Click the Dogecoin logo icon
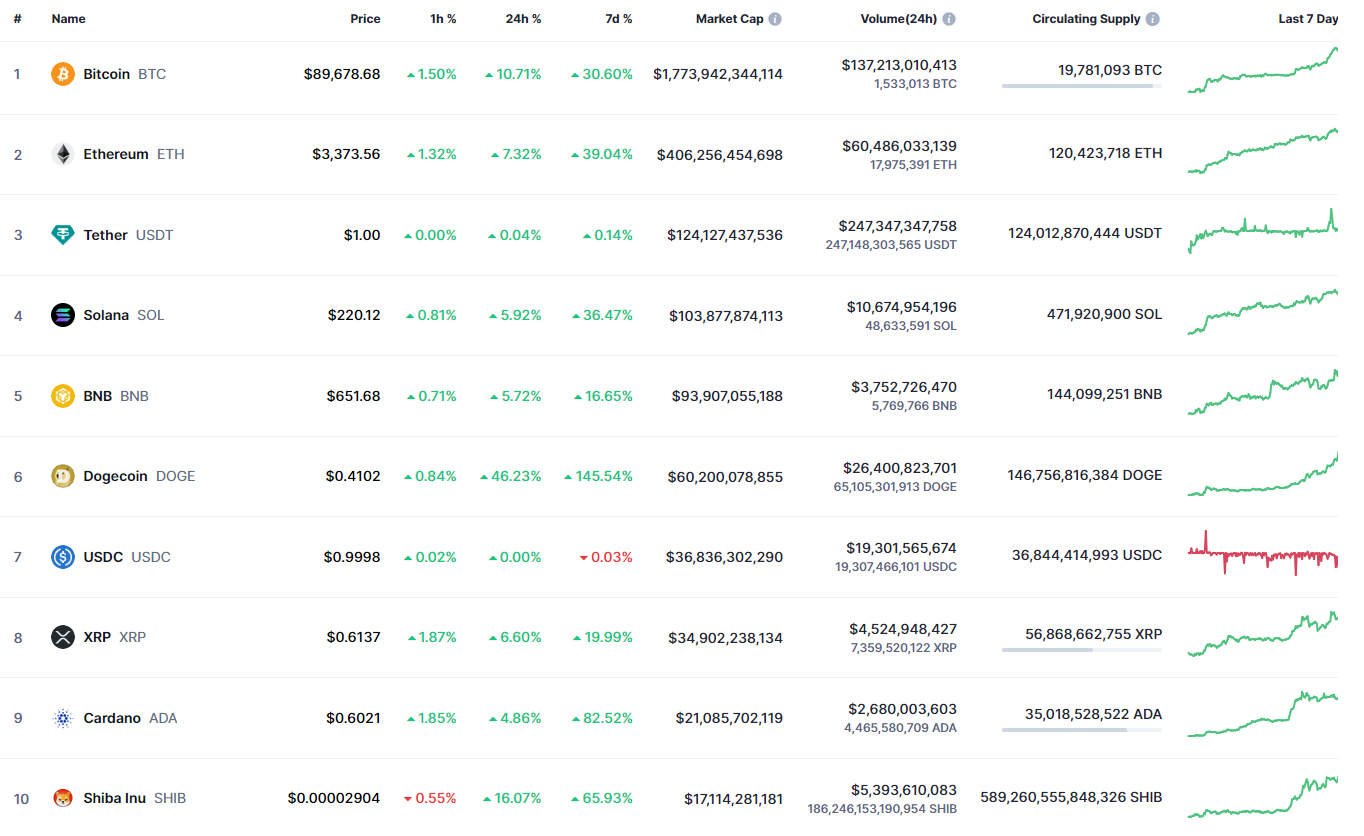1364x836 pixels. click(63, 476)
